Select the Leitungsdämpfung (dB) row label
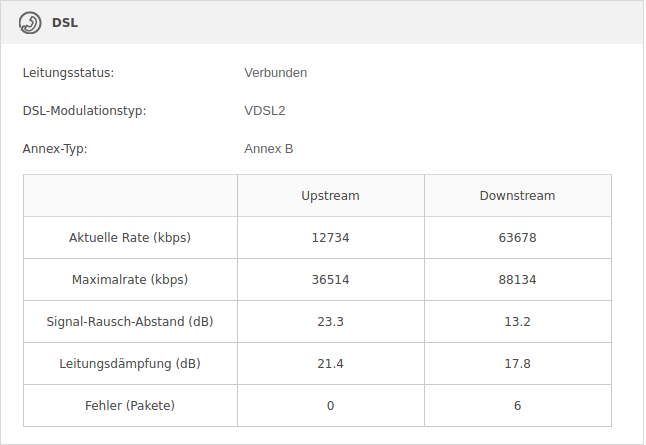Viewport: 646px width, 445px height. coord(130,364)
